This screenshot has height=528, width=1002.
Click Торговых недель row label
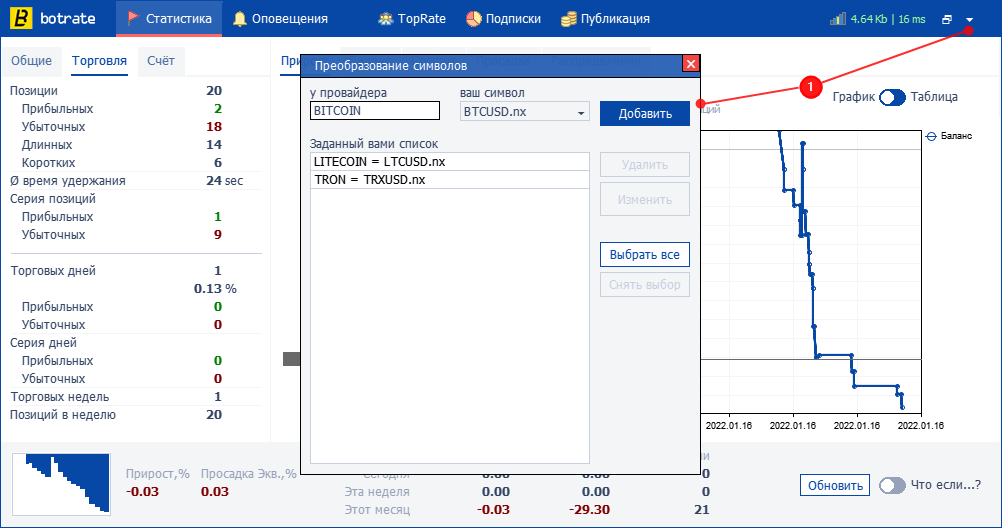point(60,397)
